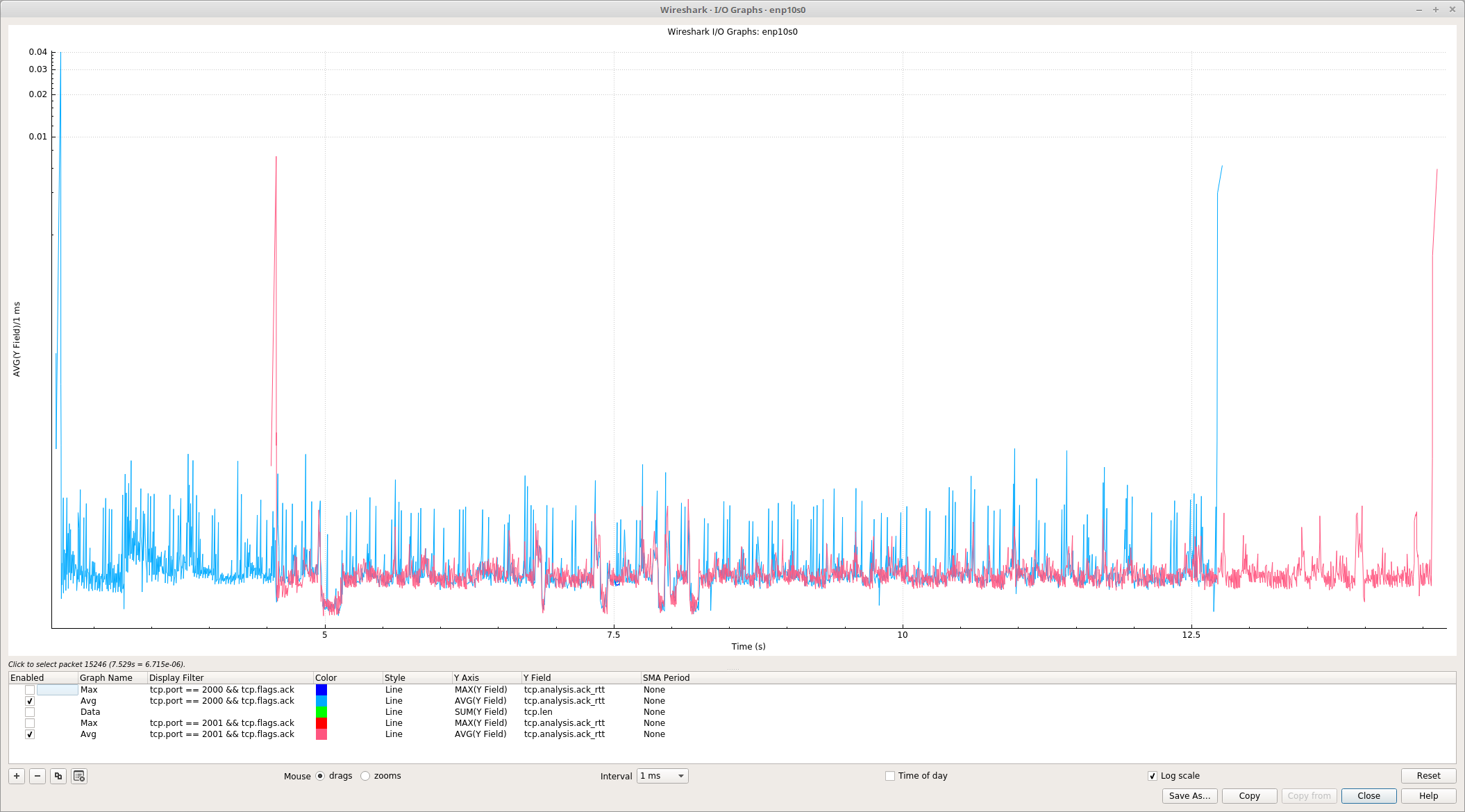Click the add new graph plus icon
The height and width of the screenshot is (812, 1465).
click(17, 776)
